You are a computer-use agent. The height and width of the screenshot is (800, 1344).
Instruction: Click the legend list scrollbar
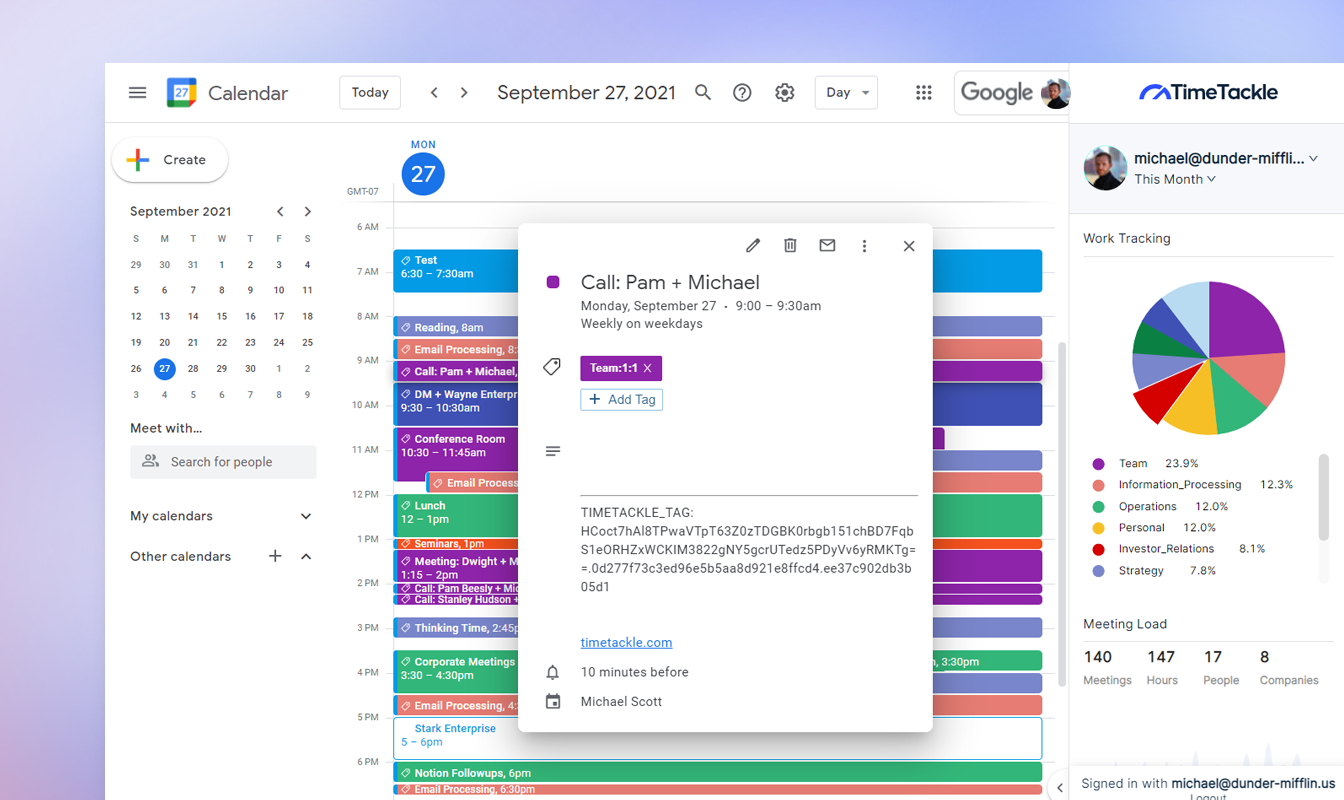(1324, 497)
